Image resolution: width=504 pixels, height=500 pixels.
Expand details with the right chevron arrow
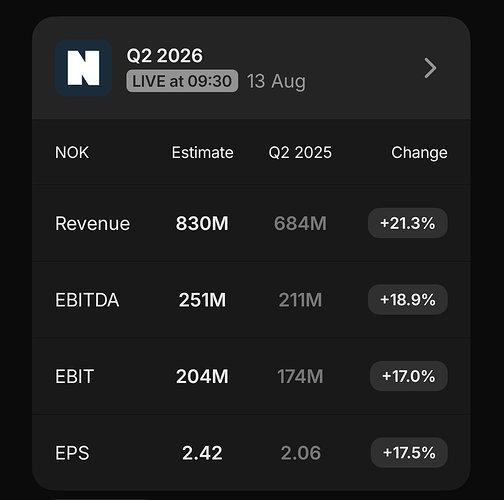coord(430,68)
